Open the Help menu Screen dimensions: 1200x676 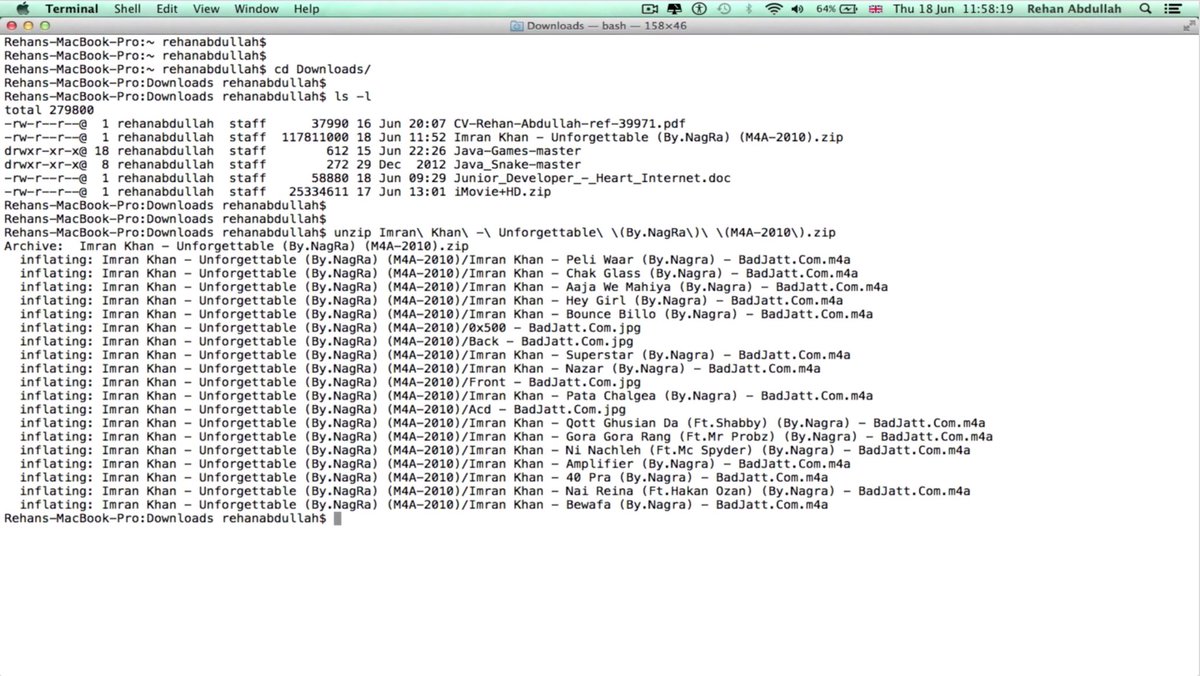pos(307,9)
